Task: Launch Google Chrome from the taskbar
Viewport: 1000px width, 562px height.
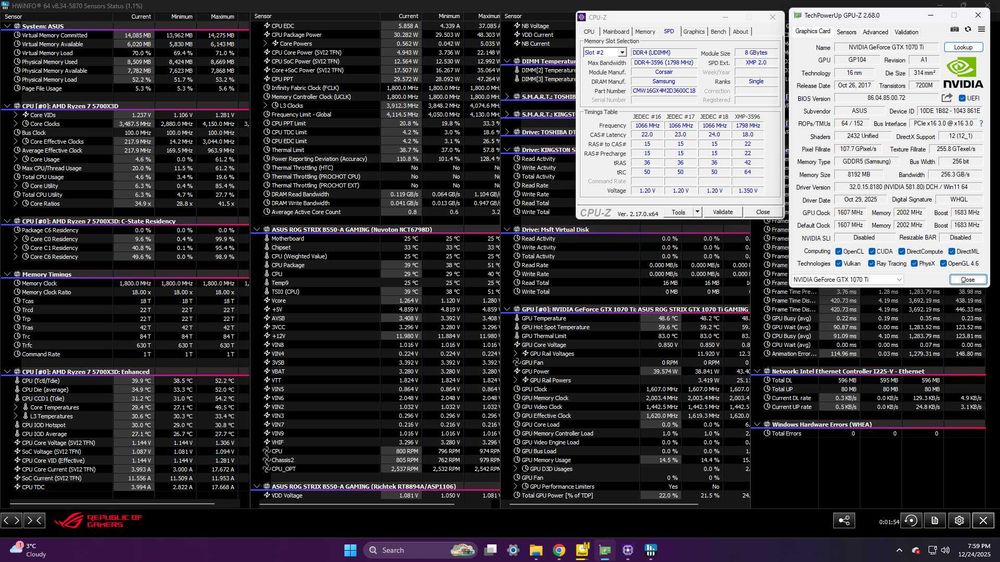Action: pyautogui.click(x=559, y=550)
